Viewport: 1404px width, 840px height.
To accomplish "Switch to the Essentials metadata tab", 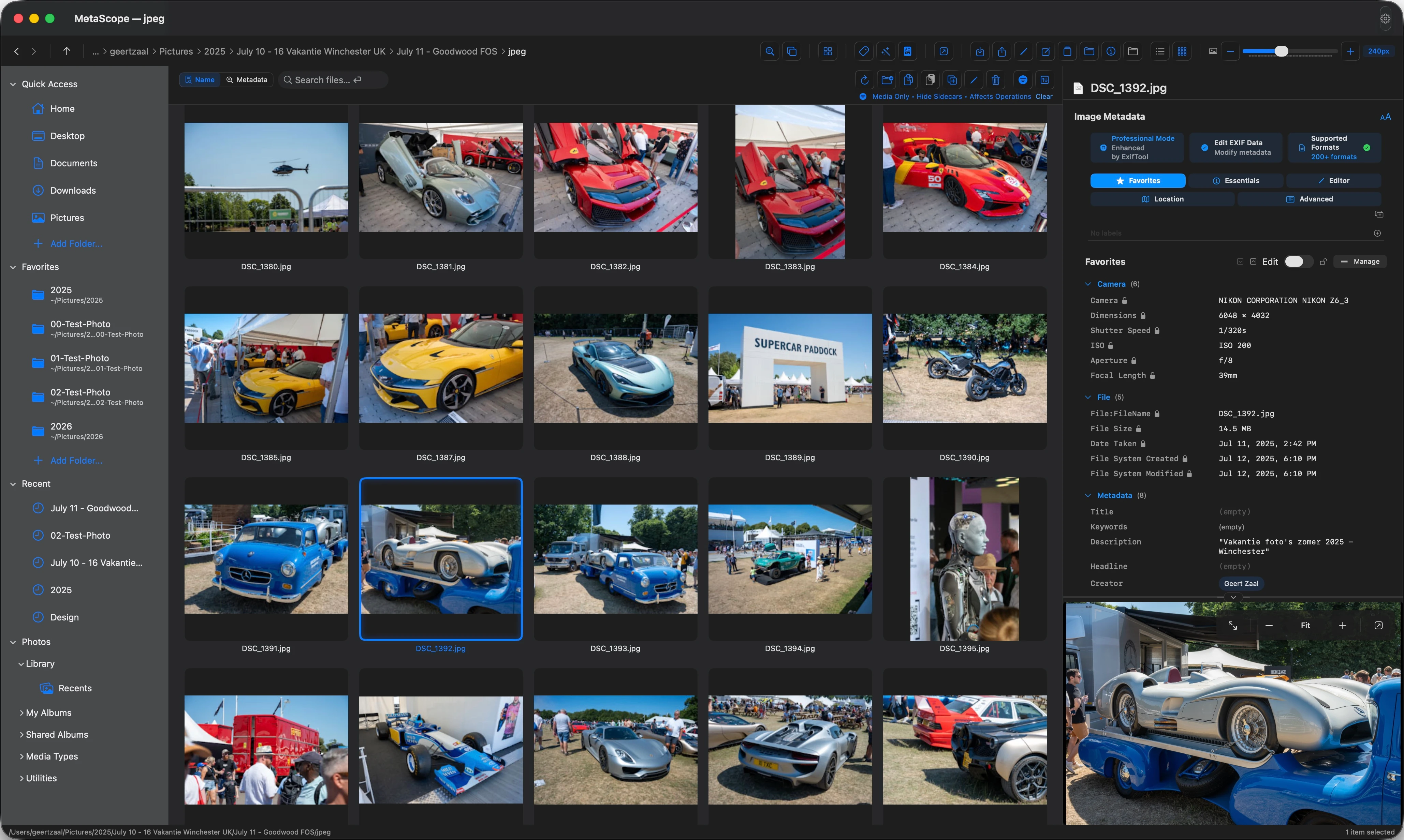I will point(1236,181).
